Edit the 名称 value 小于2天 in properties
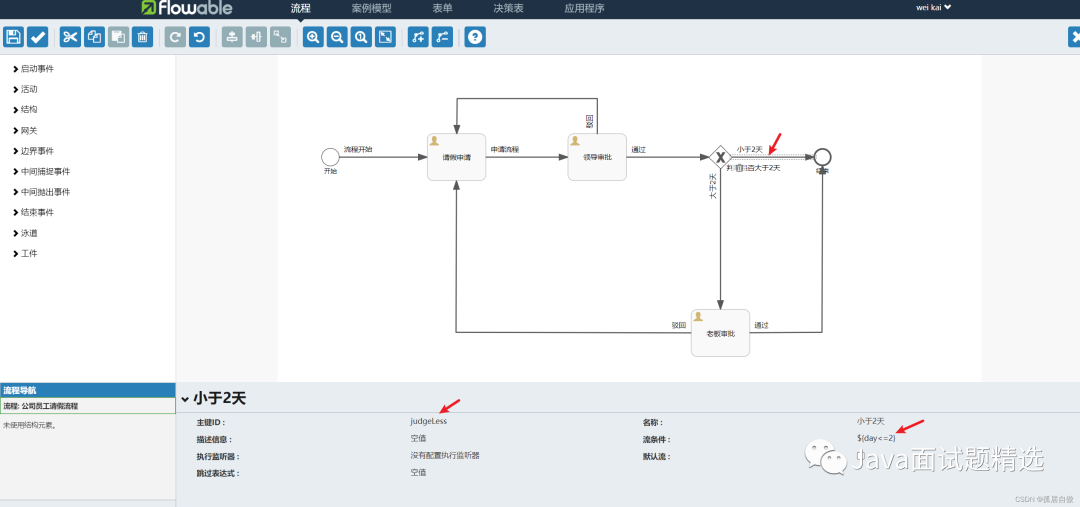The width and height of the screenshot is (1080, 507). coord(870,421)
